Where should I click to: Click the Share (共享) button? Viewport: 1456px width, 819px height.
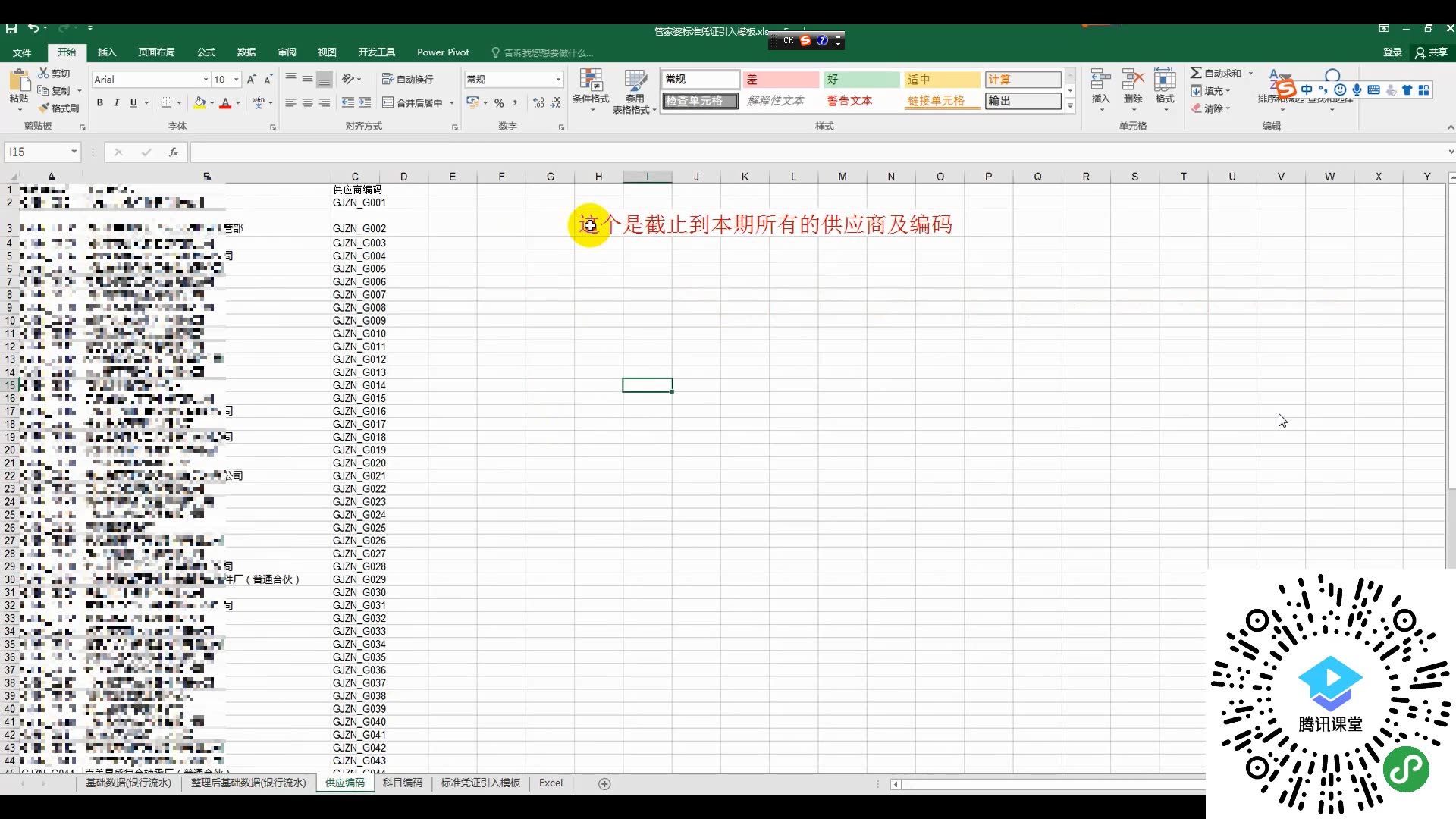point(1432,52)
